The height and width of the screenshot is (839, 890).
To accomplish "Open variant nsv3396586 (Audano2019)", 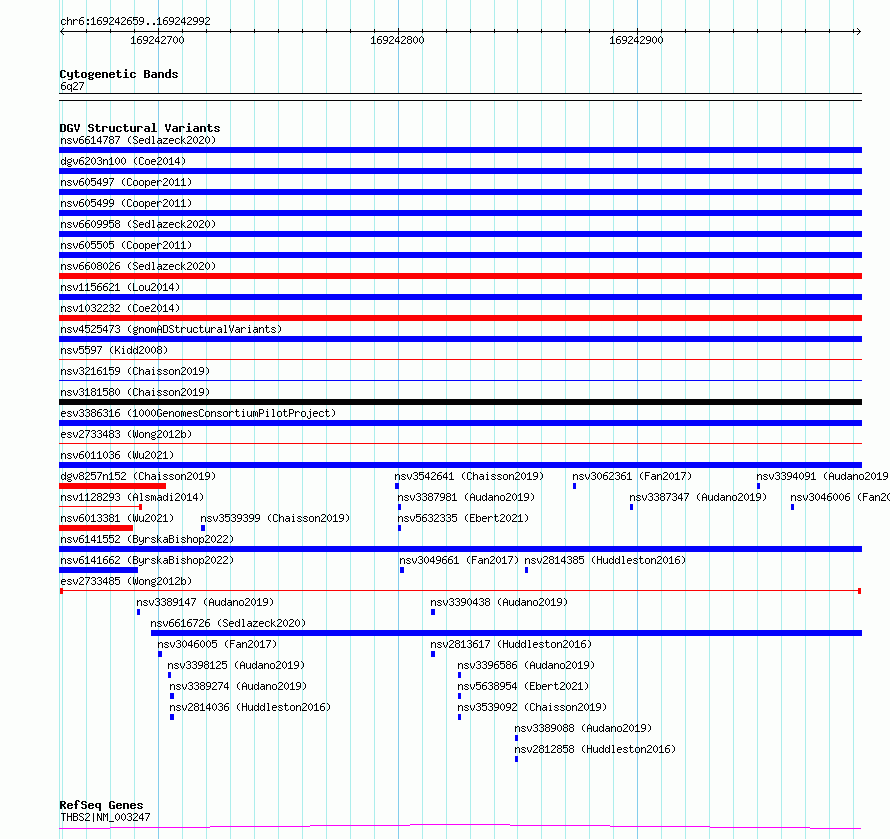I will coord(526,665).
